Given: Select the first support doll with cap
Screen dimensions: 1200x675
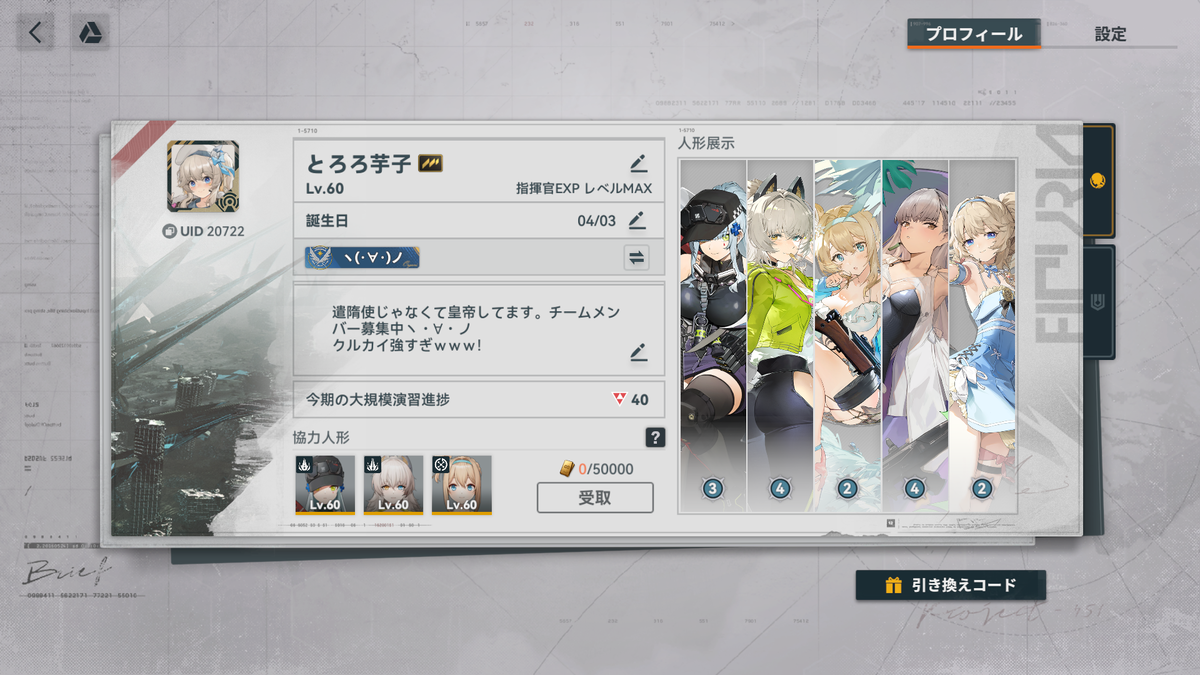Looking at the screenshot, I should point(325,485).
